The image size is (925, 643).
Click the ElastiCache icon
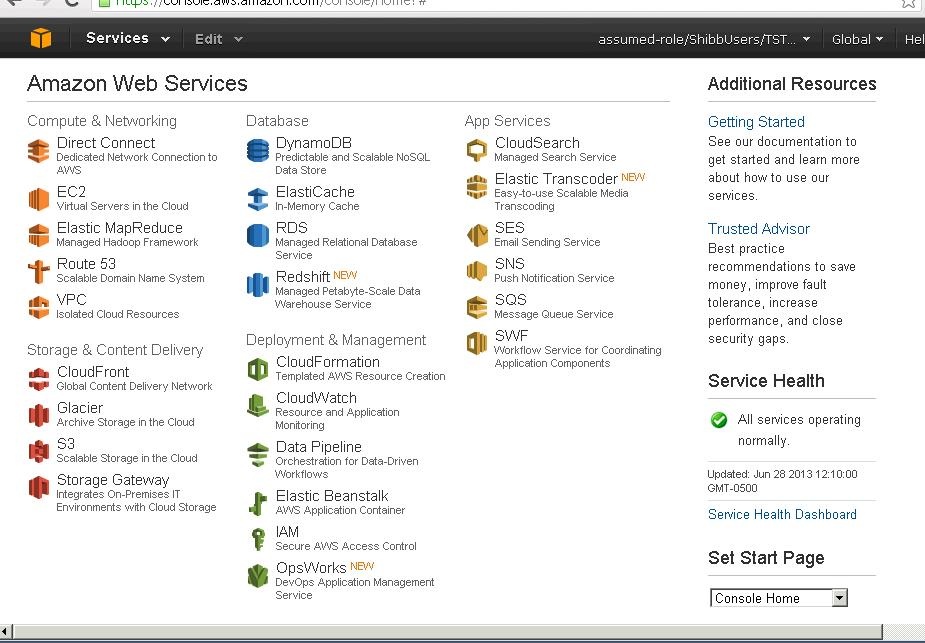click(258, 199)
